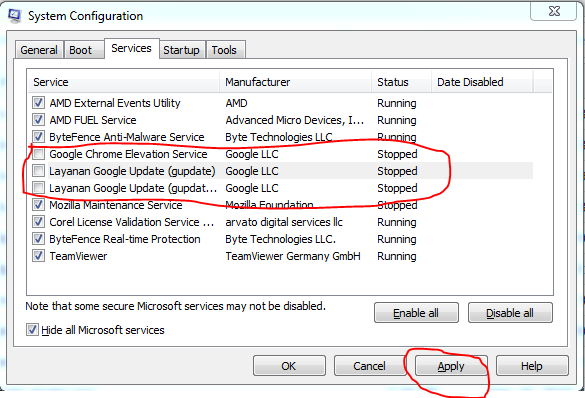The width and height of the screenshot is (585, 398).
Task: Select the AMD FUEL Service row name
Action: click(93, 120)
